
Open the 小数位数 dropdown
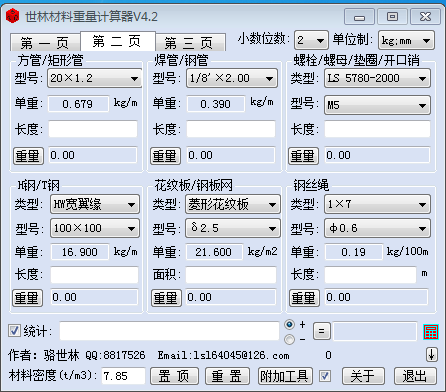[311, 41]
